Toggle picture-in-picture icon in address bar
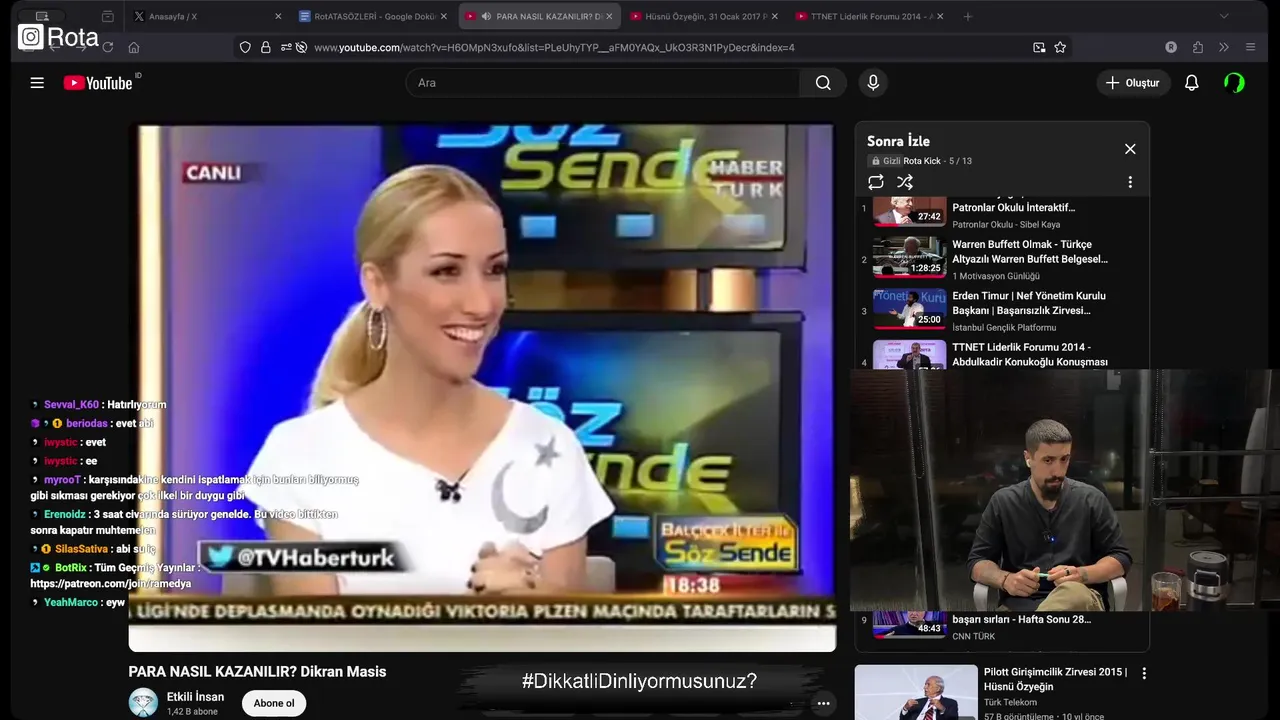The height and width of the screenshot is (720, 1280). pyautogui.click(x=1039, y=47)
